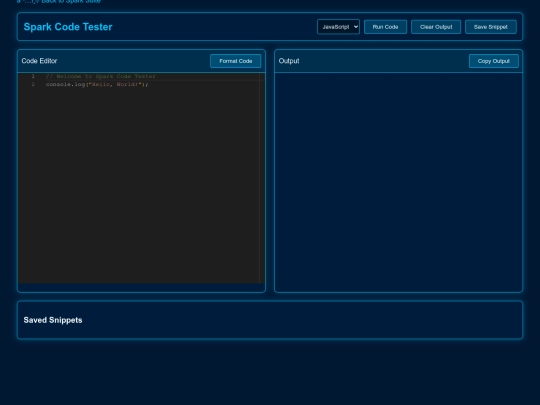Click inside the empty output pane
The width and height of the screenshot is (540, 405).
pyautogui.click(x=398, y=182)
